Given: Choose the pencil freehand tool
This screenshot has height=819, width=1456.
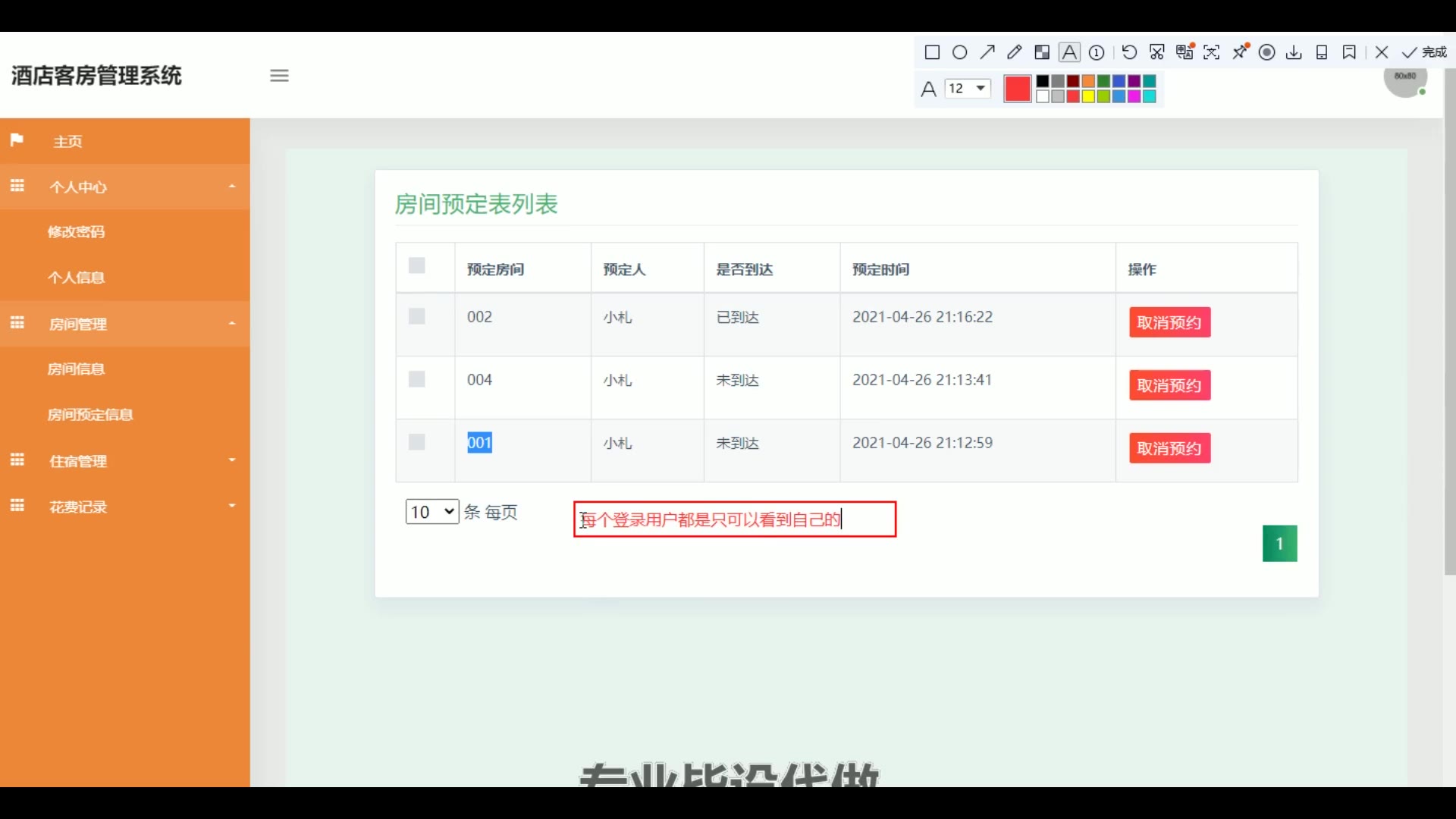Looking at the screenshot, I should click(1014, 52).
